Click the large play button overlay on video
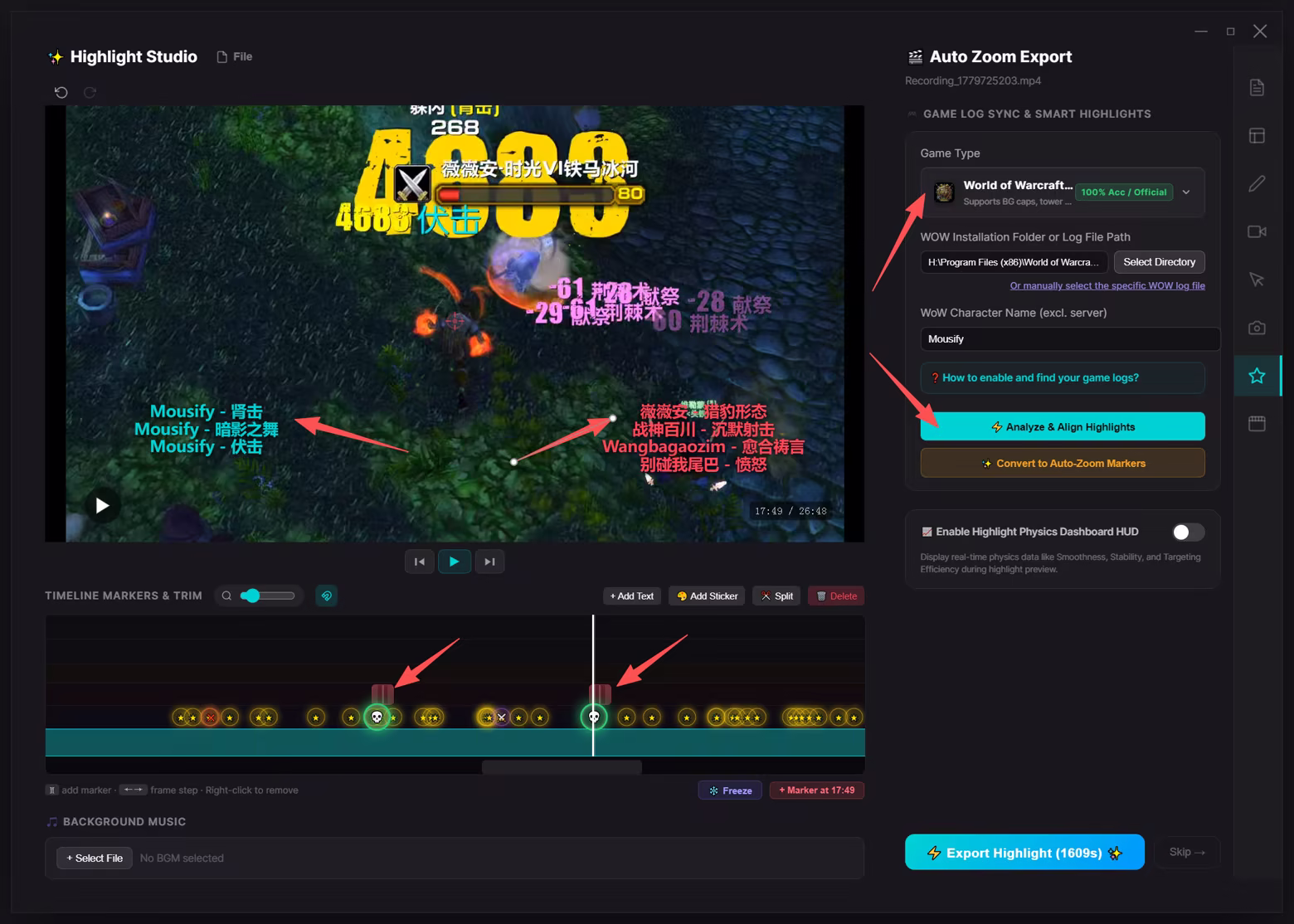 point(102,505)
